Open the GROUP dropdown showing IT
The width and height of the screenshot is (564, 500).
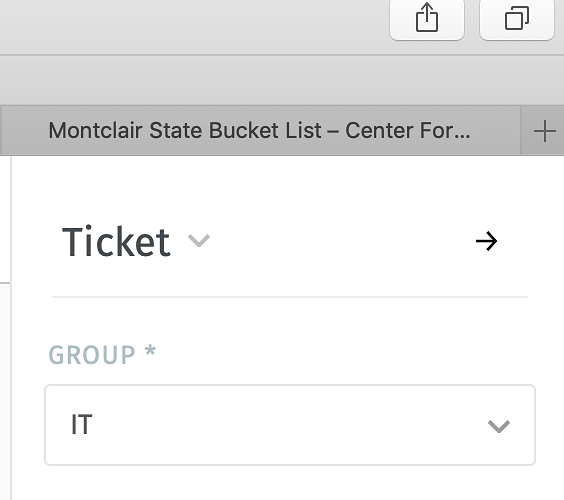pyautogui.click(x=290, y=425)
